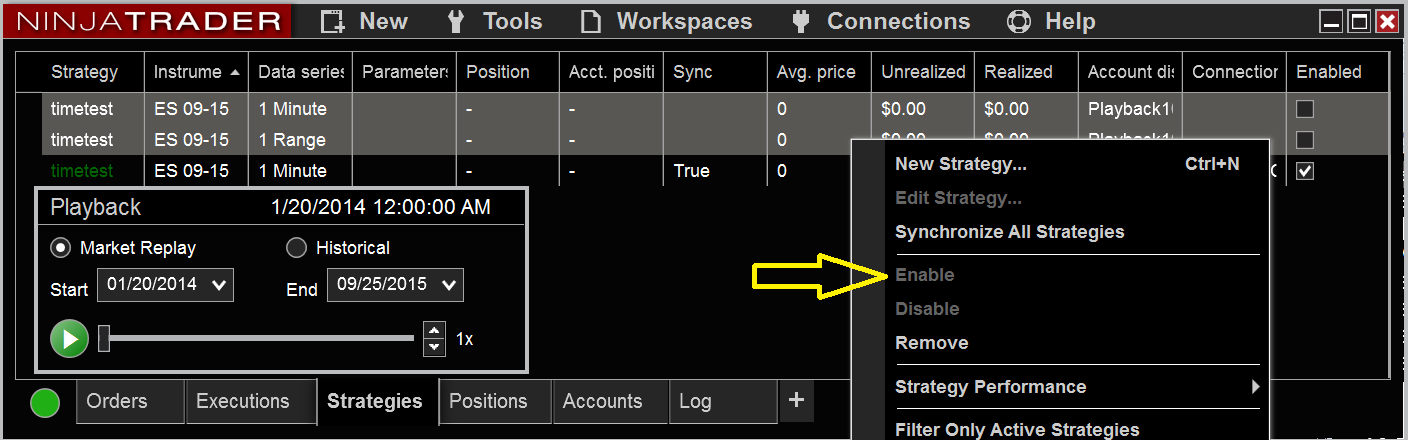This screenshot has height=440, width=1408.
Task: Start playback with the green play button
Action: click(x=70, y=339)
